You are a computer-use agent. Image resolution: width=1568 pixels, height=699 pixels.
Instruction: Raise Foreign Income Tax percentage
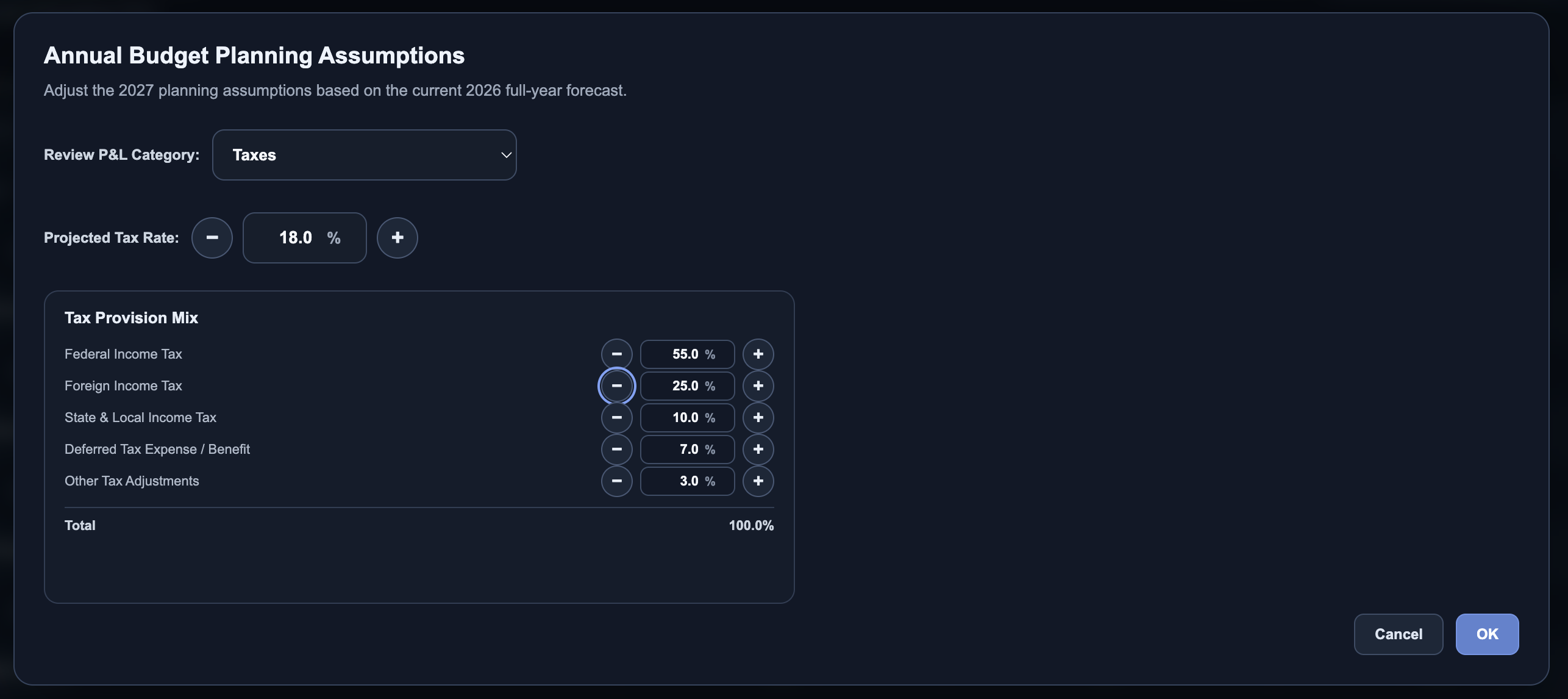[758, 386]
